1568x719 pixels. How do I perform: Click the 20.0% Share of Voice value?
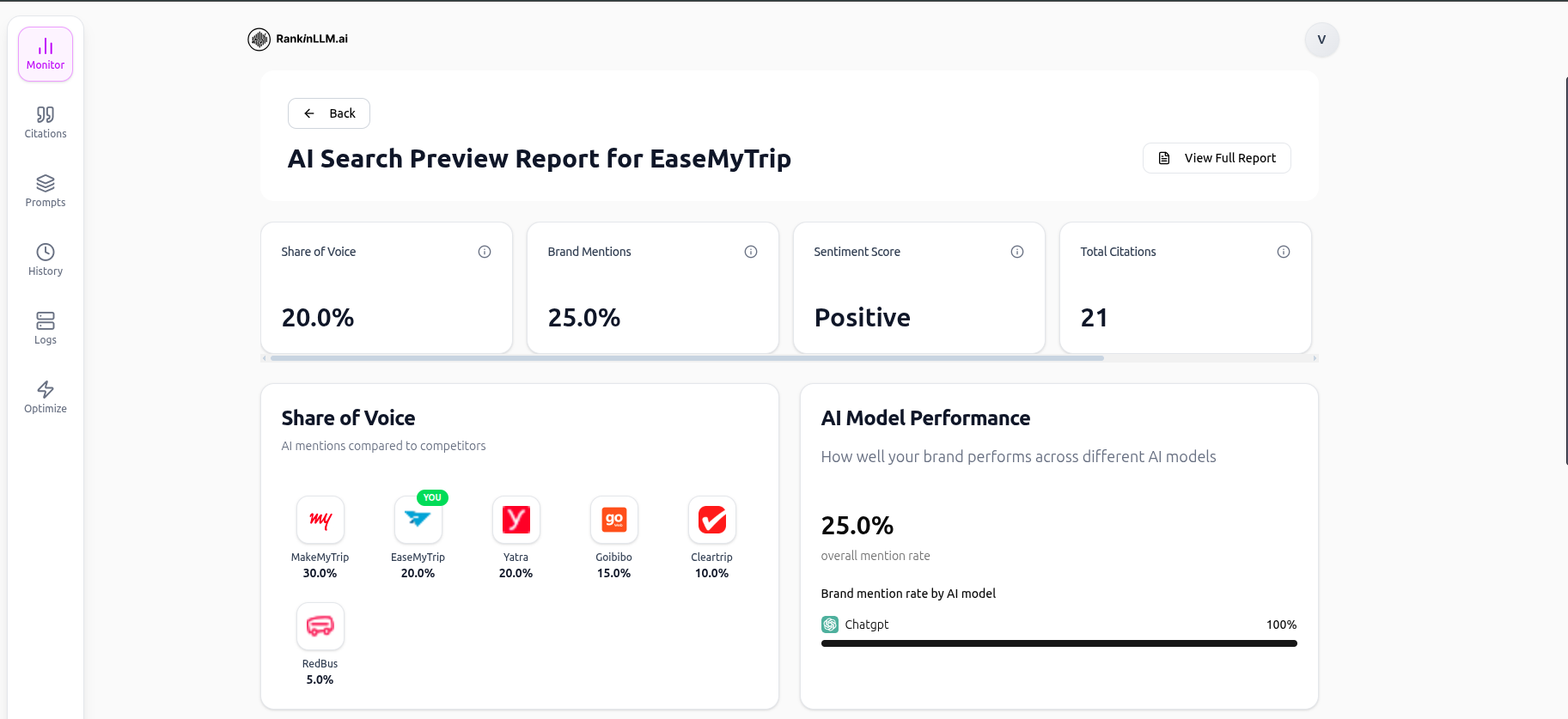318,318
